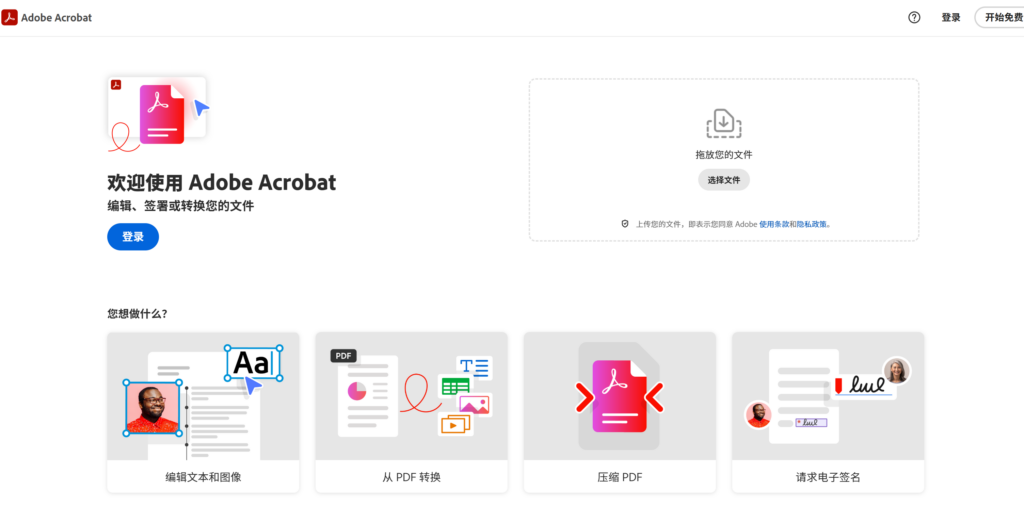
Task: Select the 压缩 PDF label
Action: tap(619, 477)
